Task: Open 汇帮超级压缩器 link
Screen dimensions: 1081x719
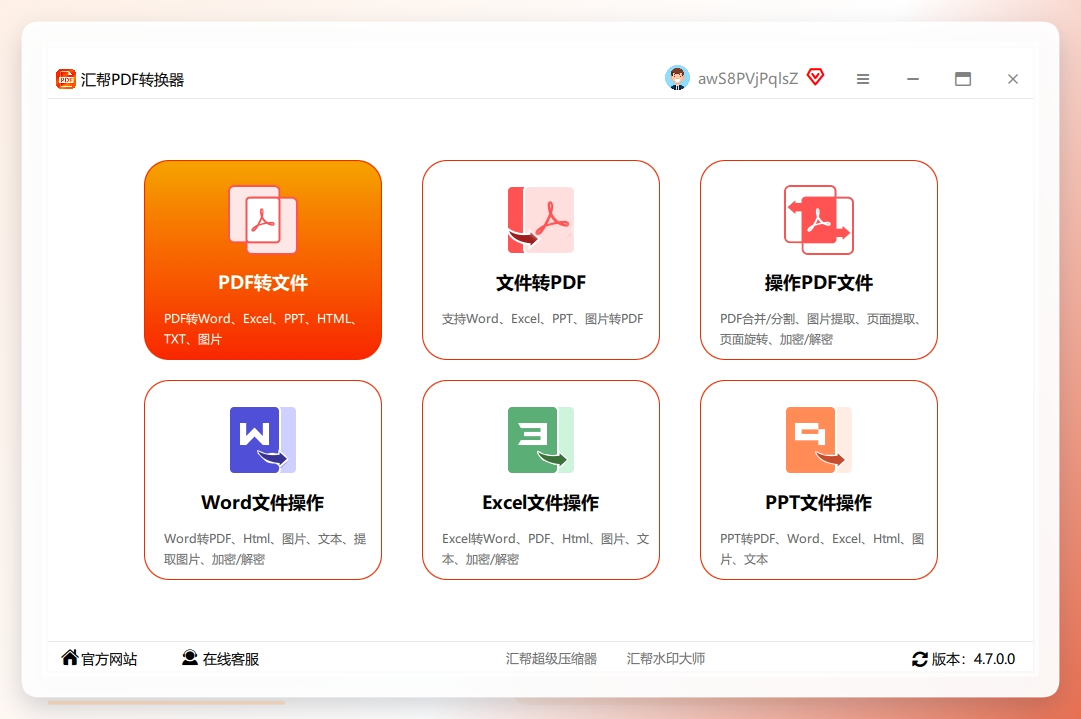Action: click(x=551, y=658)
